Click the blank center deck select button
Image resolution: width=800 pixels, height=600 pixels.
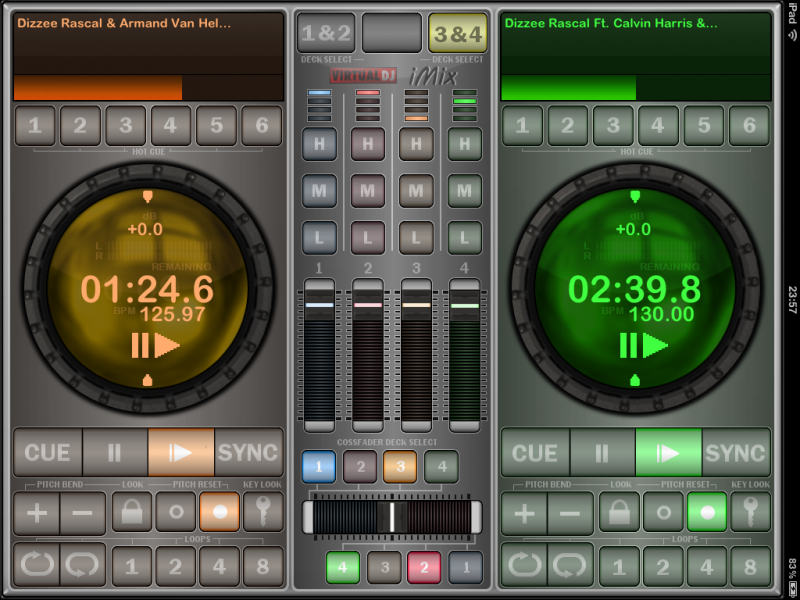(x=392, y=33)
